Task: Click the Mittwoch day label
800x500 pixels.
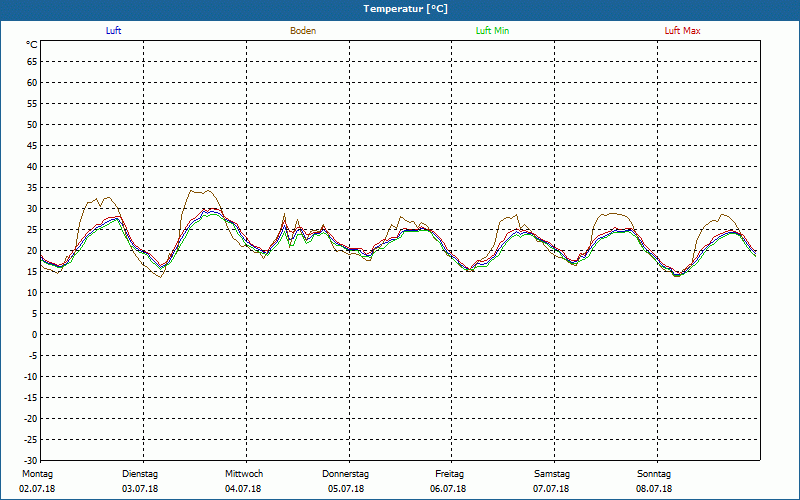Action: (244, 474)
